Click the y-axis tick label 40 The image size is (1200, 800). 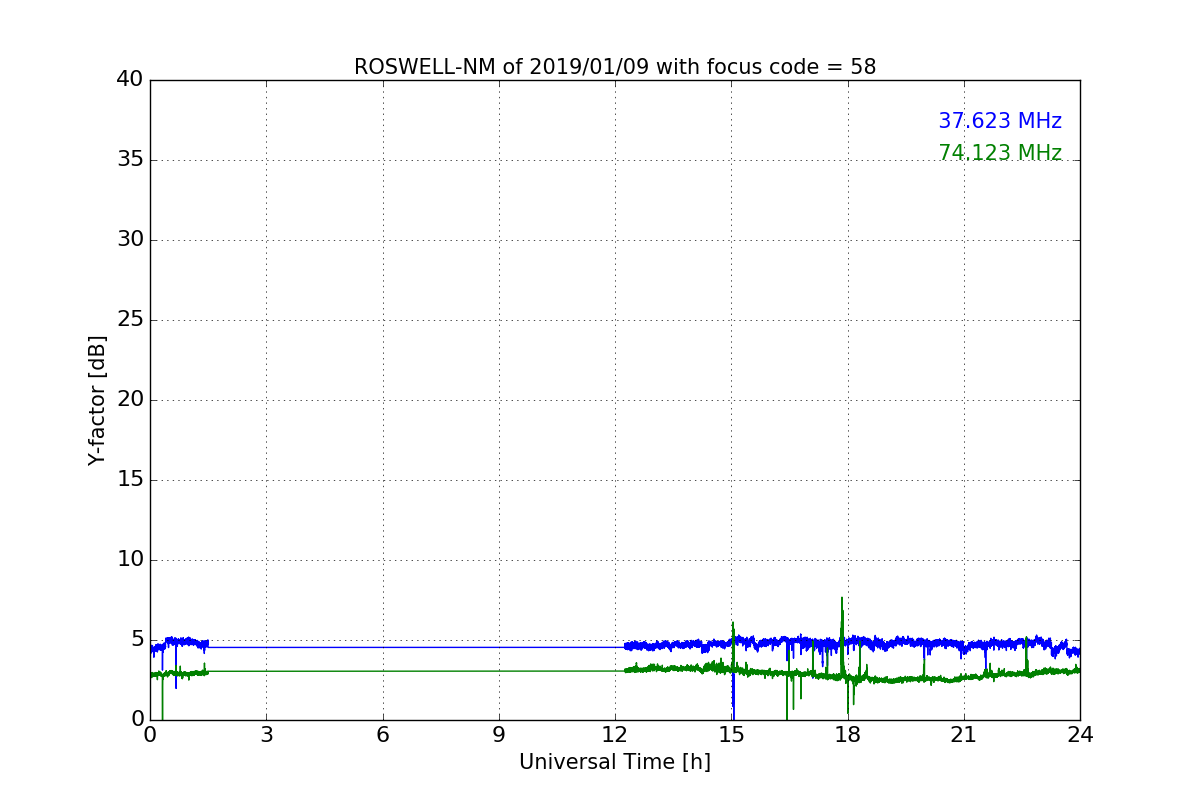(130, 79)
